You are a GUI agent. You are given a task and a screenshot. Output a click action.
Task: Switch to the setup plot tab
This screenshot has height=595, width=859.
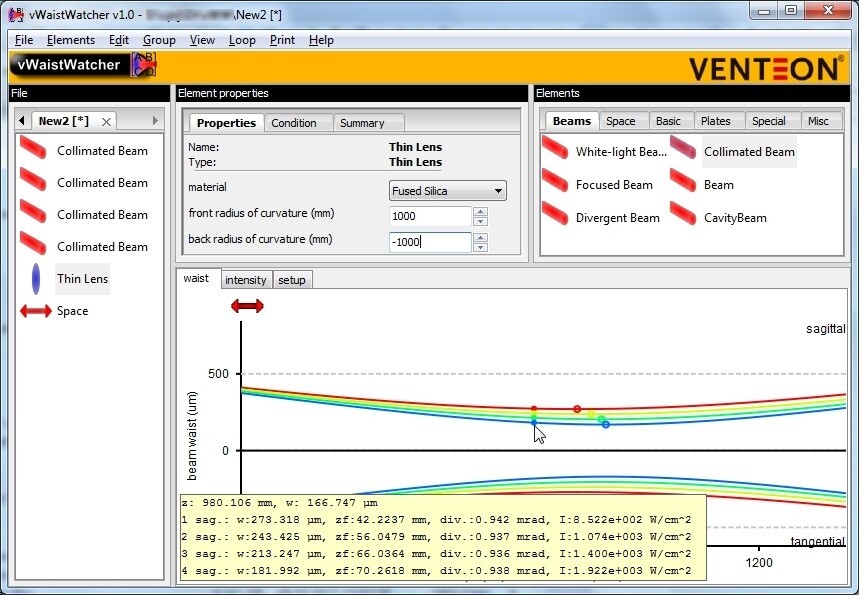click(292, 280)
